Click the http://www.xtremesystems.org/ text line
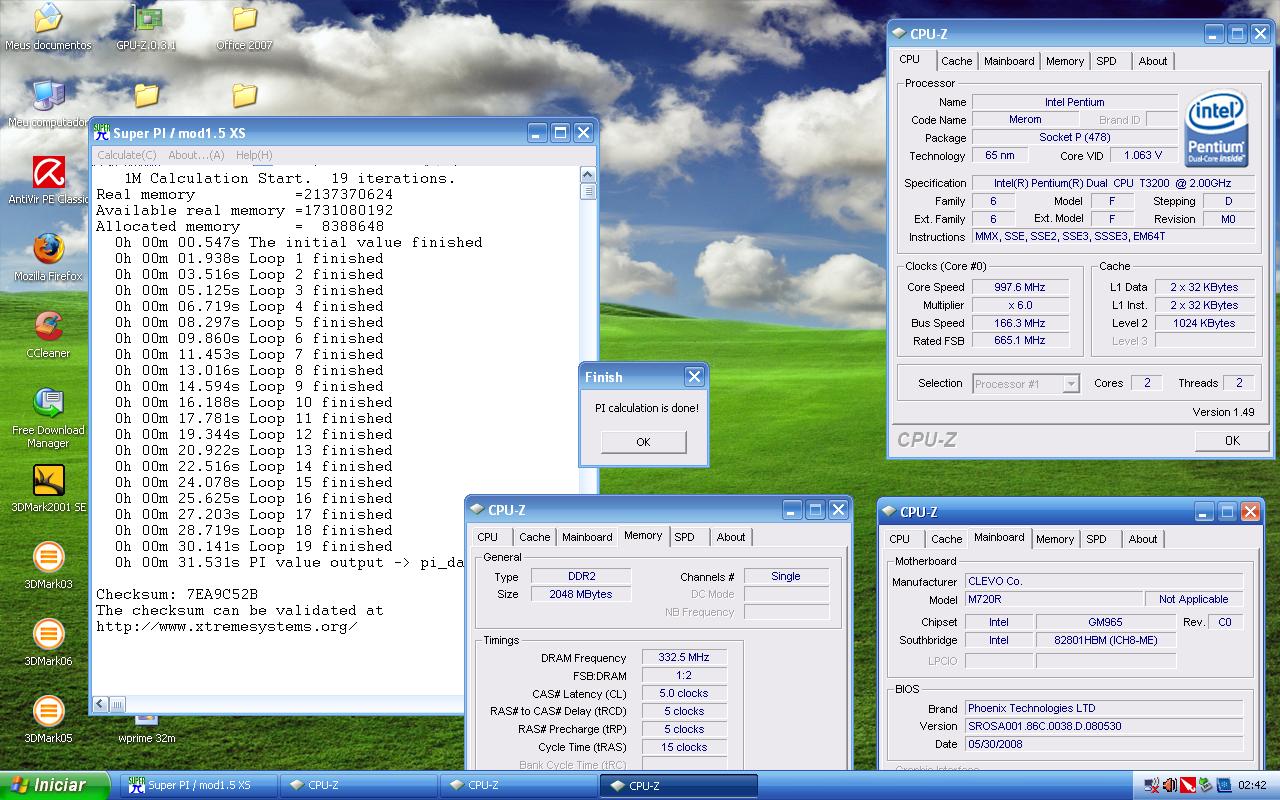 tap(227, 626)
